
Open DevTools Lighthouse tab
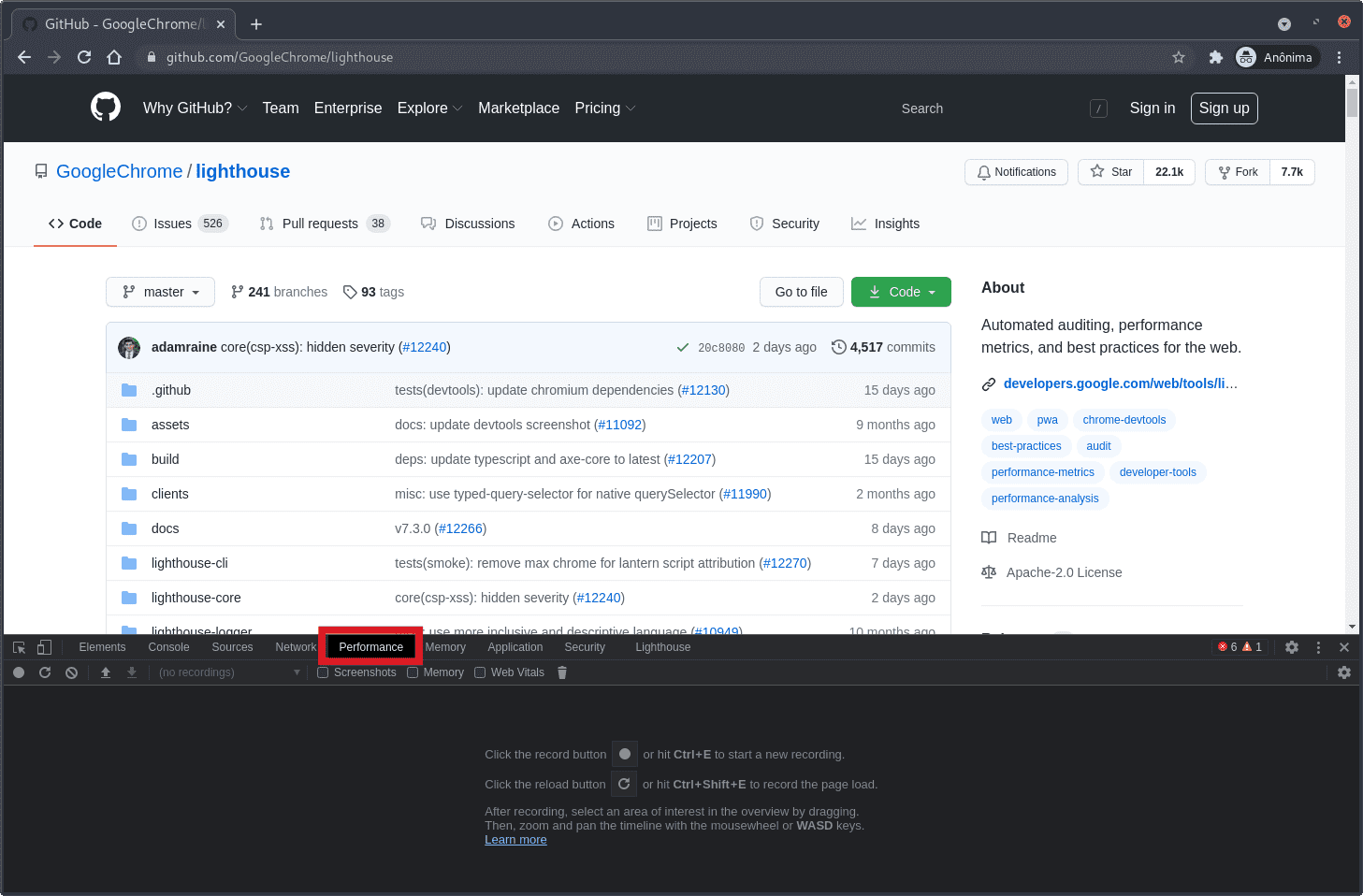click(663, 647)
